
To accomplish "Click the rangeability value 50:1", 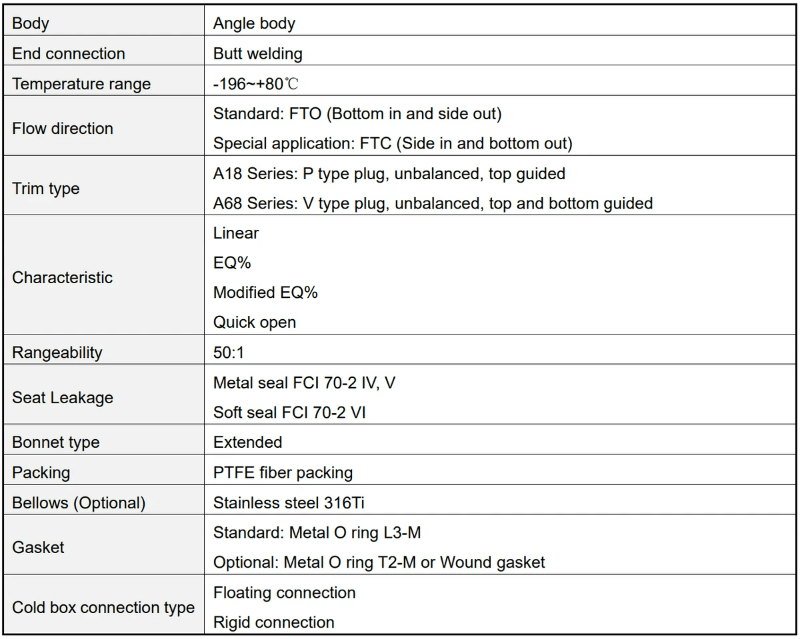I will point(228,352).
